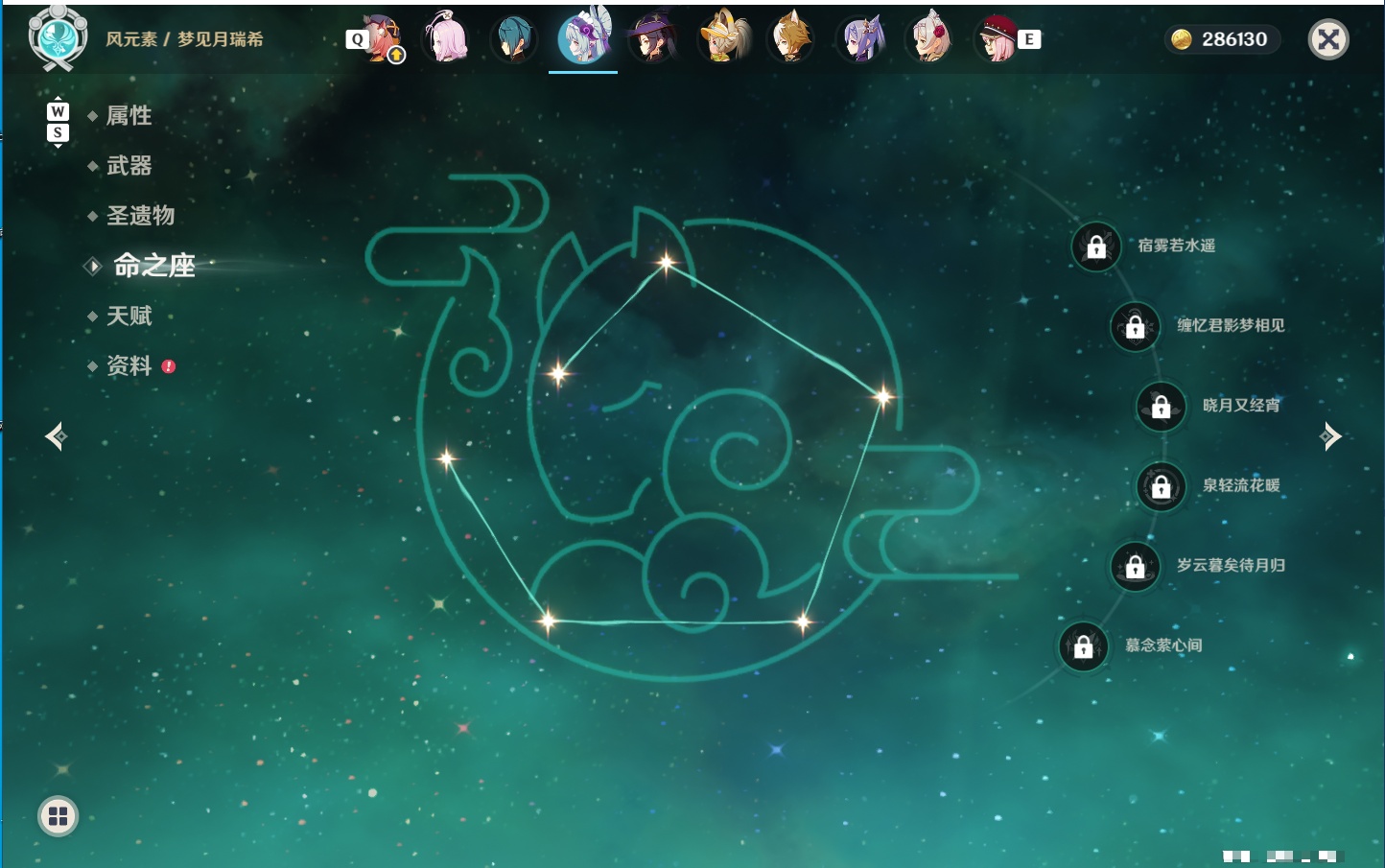The width and height of the screenshot is (1385, 868).
Task: Click the locked 慕念萦心间 constellation icon
Action: [x=1084, y=646]
